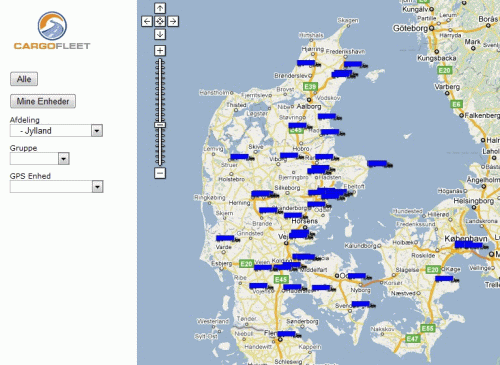
Task: Pan the map up with arrow
Action: point(160,8)
